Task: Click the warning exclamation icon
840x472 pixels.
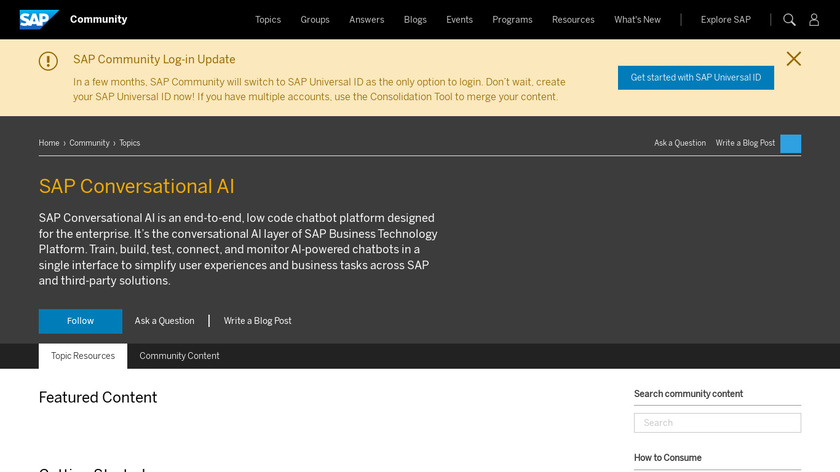Action: [48, 61]
